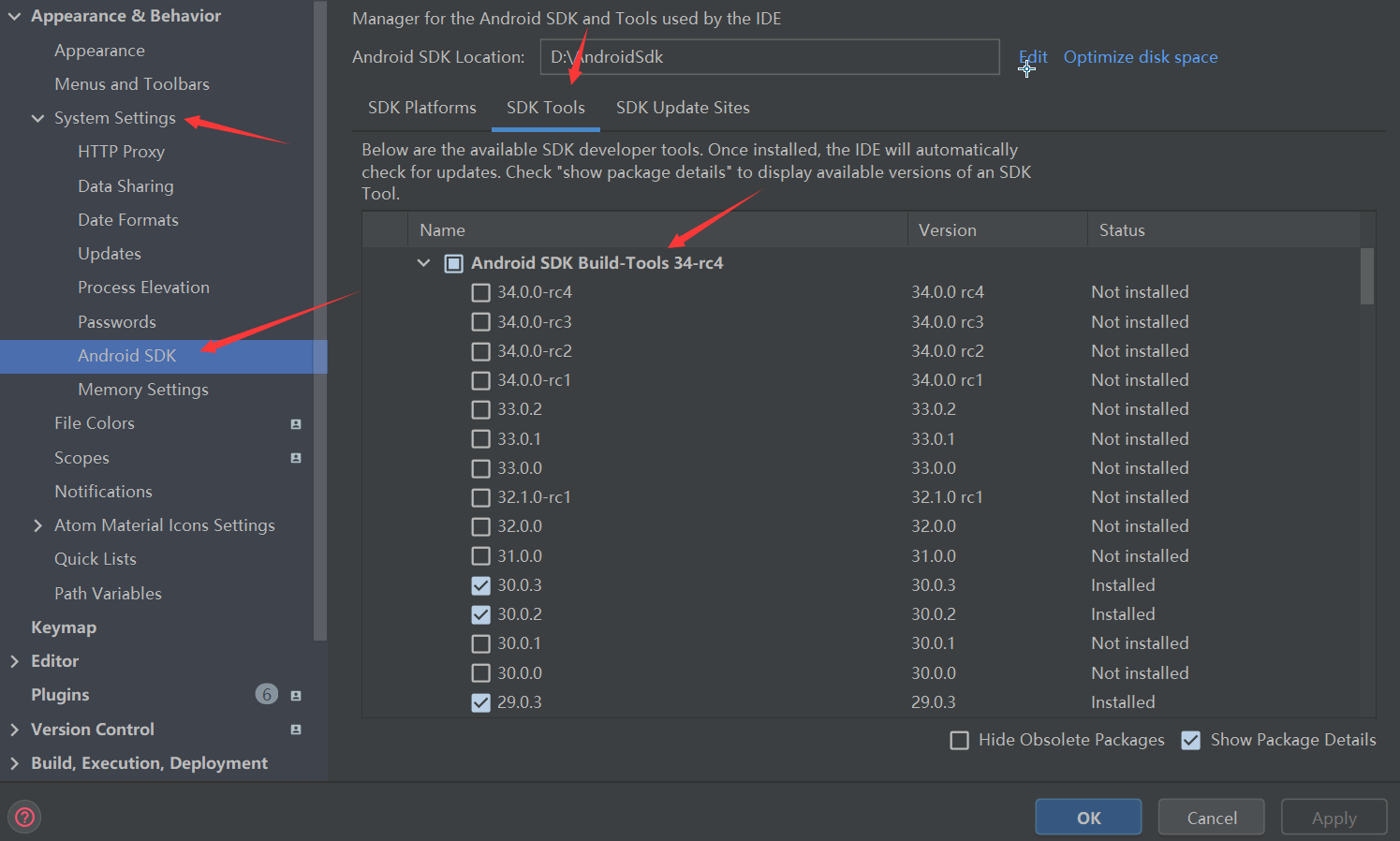This screenshot has height=841, width=1400.
Task: Select the Updates settings item
Action: click(x=110, y=254)
